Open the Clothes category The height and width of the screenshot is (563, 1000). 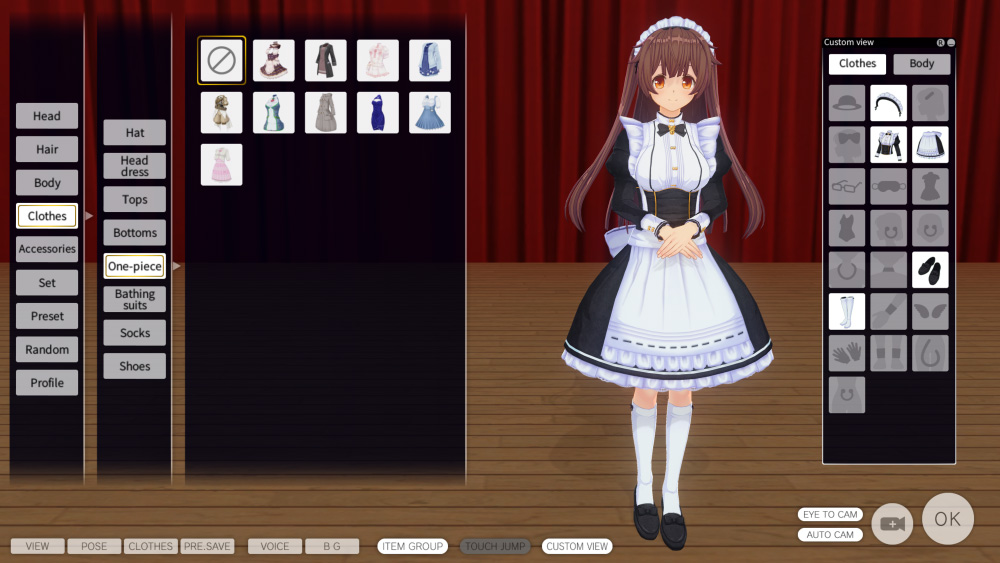point(47,216)
